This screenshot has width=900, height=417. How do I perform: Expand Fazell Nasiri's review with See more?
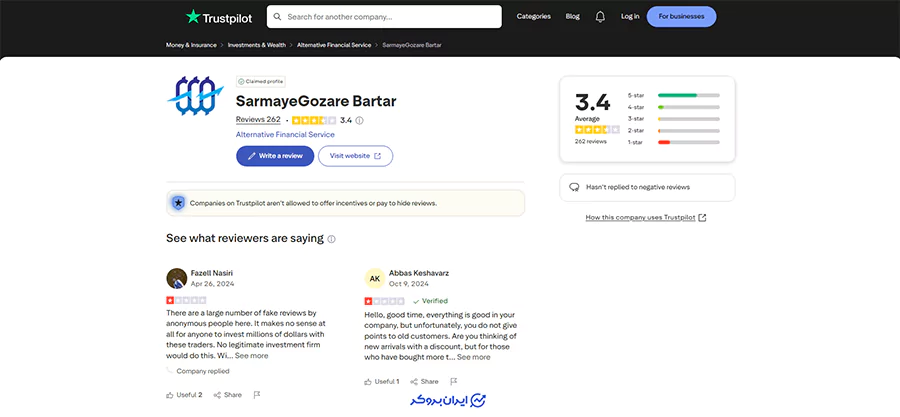click(251, 355)
